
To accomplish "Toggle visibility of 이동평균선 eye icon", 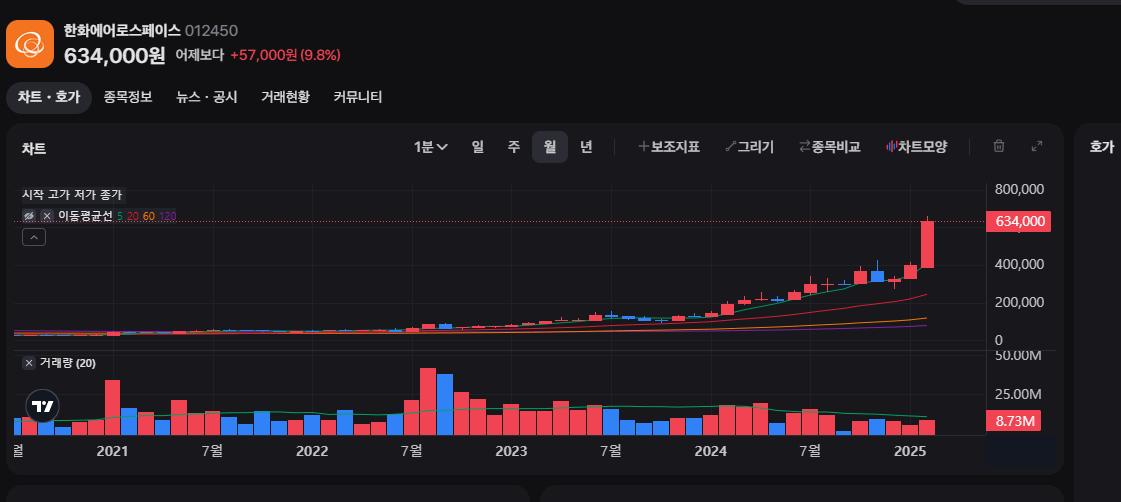I will point(30,216).
